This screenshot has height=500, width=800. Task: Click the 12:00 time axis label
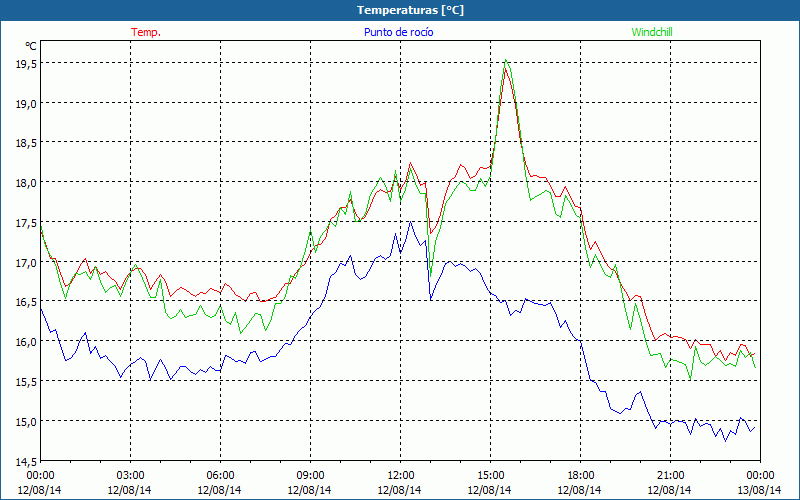coord(401,475)
